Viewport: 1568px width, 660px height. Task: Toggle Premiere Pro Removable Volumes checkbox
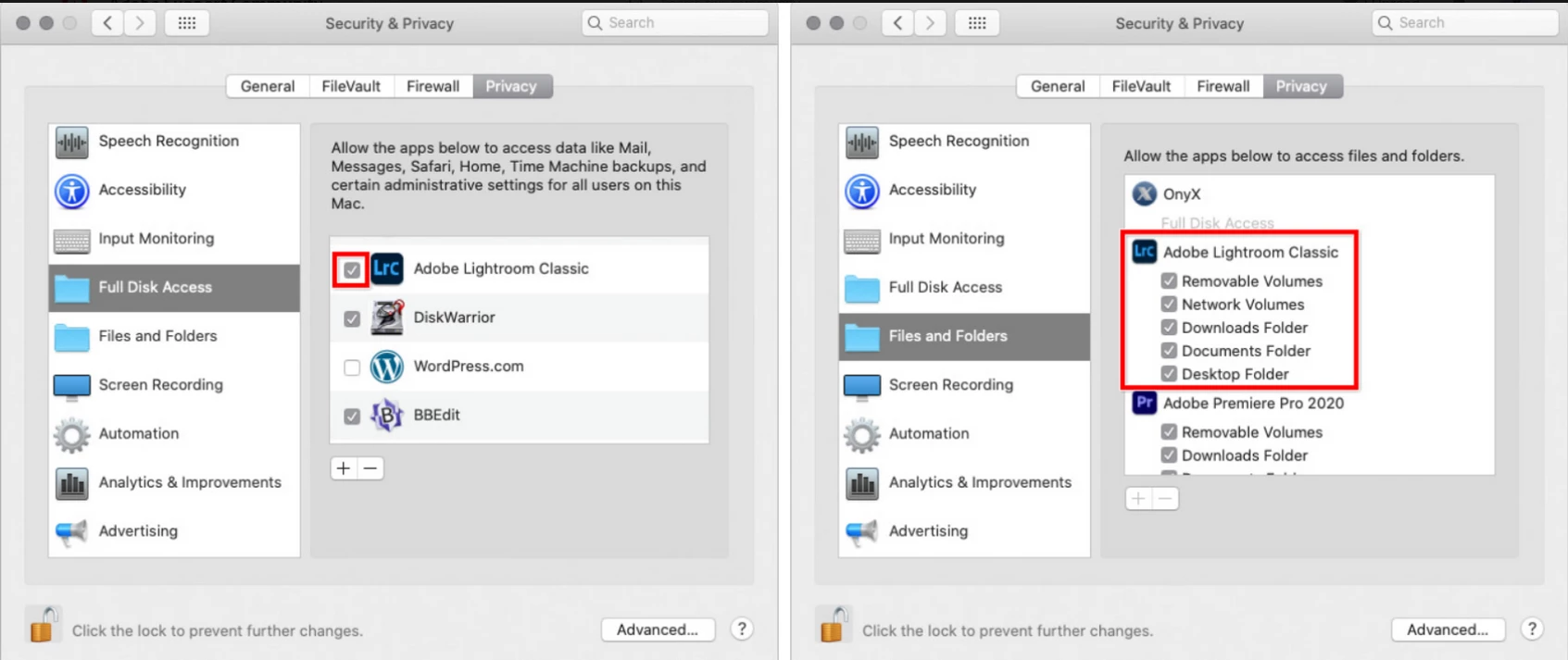1169,431
